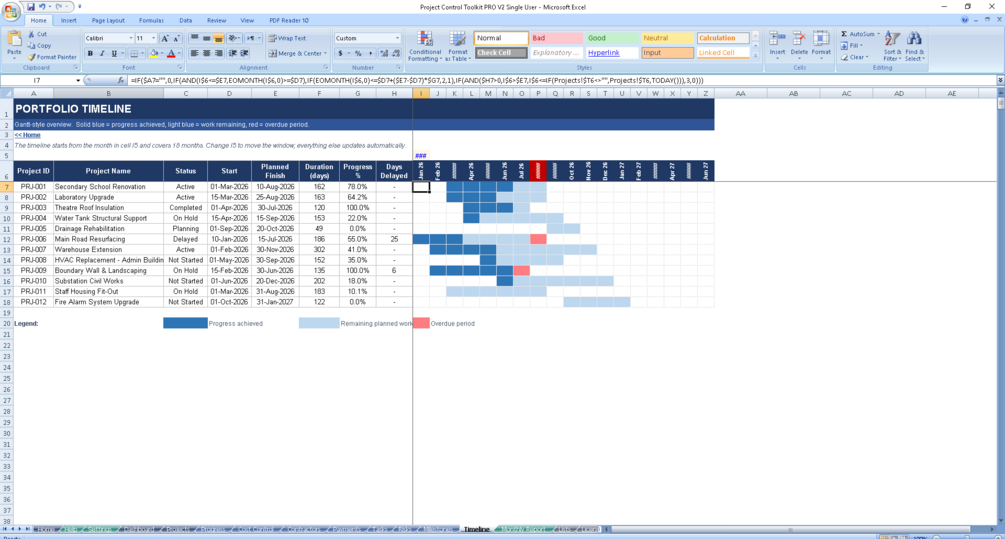Decrease font size
The width and height of the screenshot is (1005, 539).
(176, 38)
